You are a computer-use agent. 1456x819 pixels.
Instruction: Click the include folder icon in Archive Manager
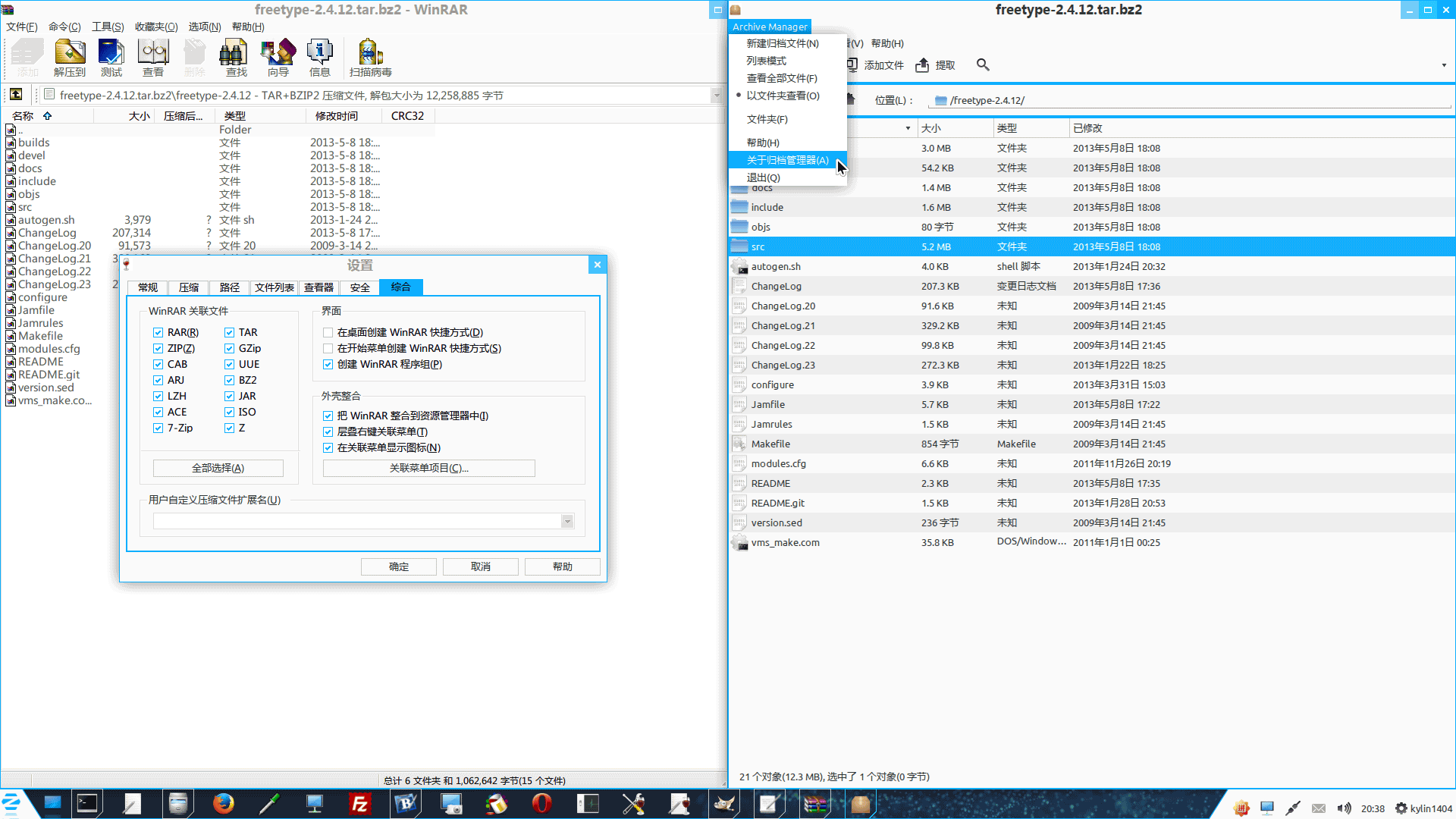(739, 207)
